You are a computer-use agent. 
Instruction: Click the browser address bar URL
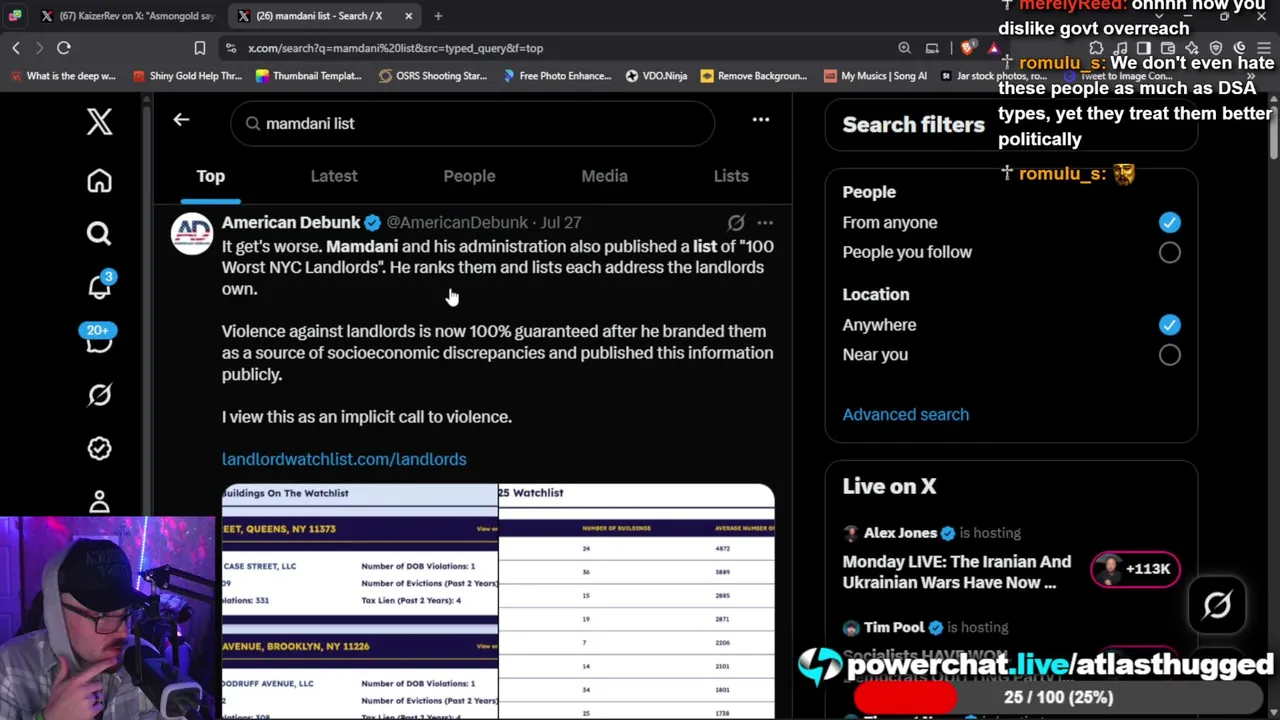pos(395,48)
